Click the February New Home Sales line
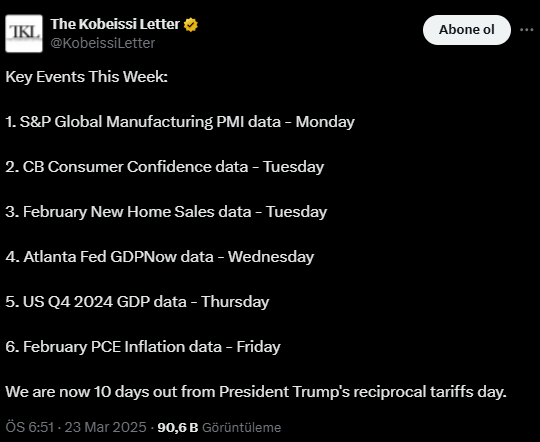The image size is (540, 442). click(x=166, y=212)
